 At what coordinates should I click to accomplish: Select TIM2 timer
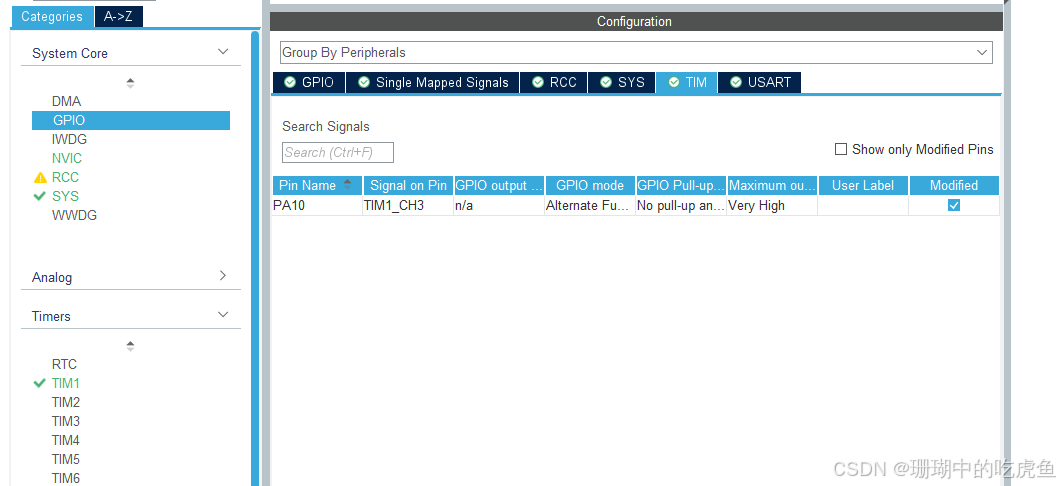pyautogui.click(x=66, y=402)
